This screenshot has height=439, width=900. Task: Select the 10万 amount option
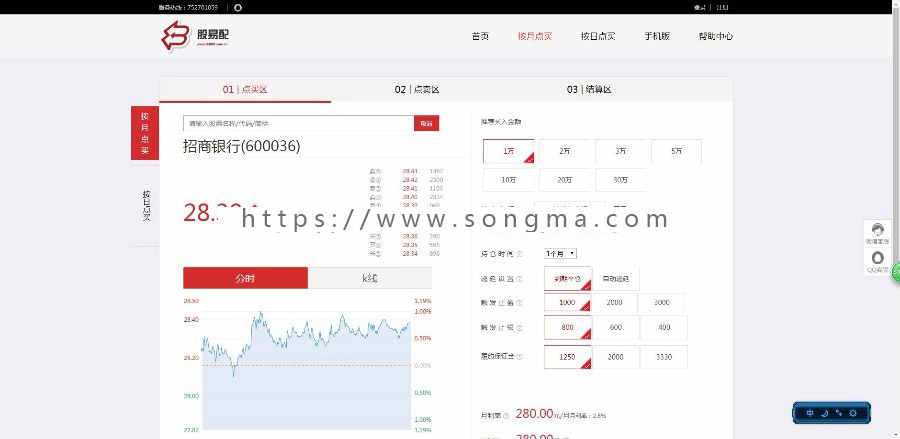point(509,180)
